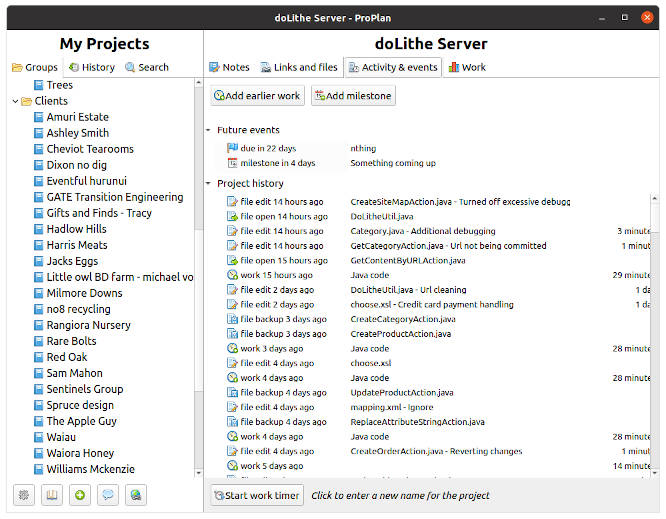The width and height of the screenshot is (666, 519).
Task: Select 'Something coming up' milestone text
Action: (x=393, y=163)
